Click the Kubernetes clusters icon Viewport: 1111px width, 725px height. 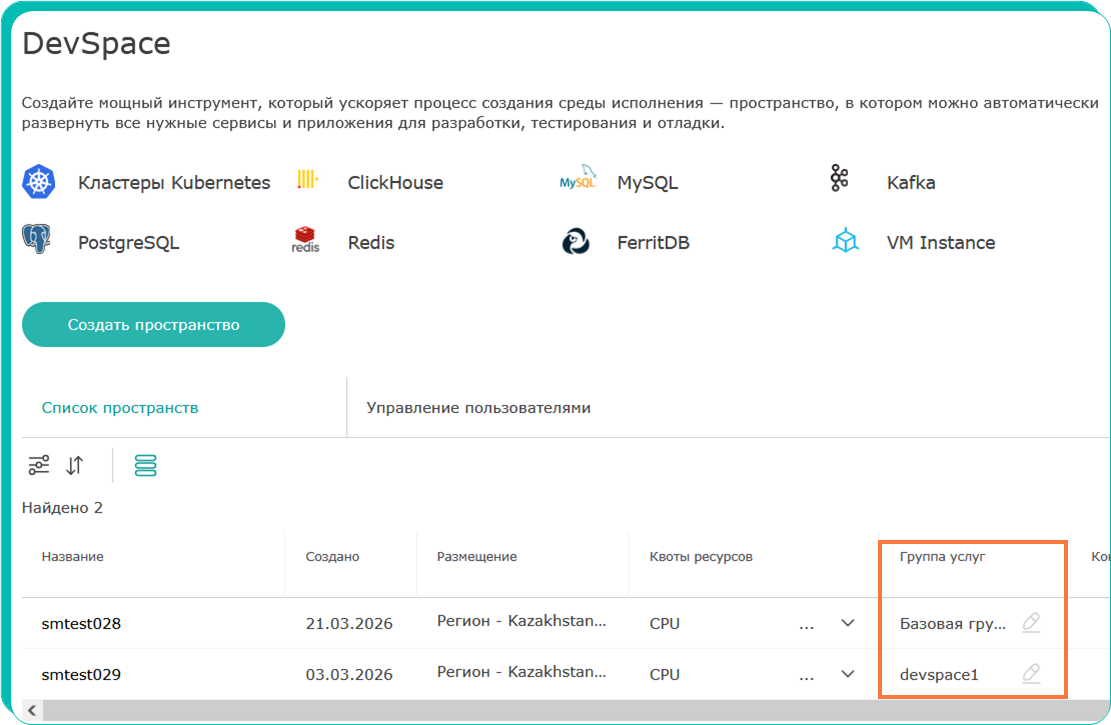[x=38, y=182]
